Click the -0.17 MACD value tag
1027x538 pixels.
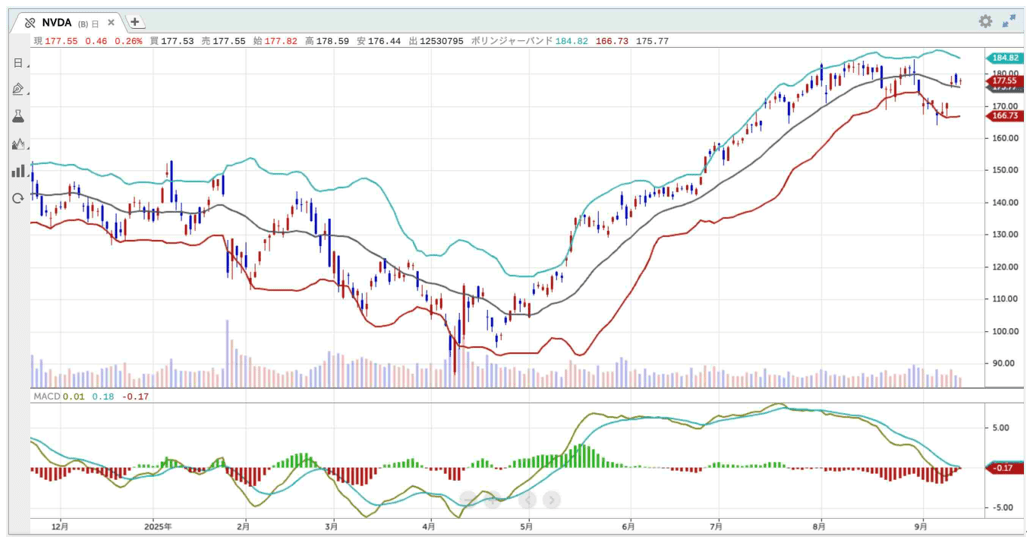1003,468
